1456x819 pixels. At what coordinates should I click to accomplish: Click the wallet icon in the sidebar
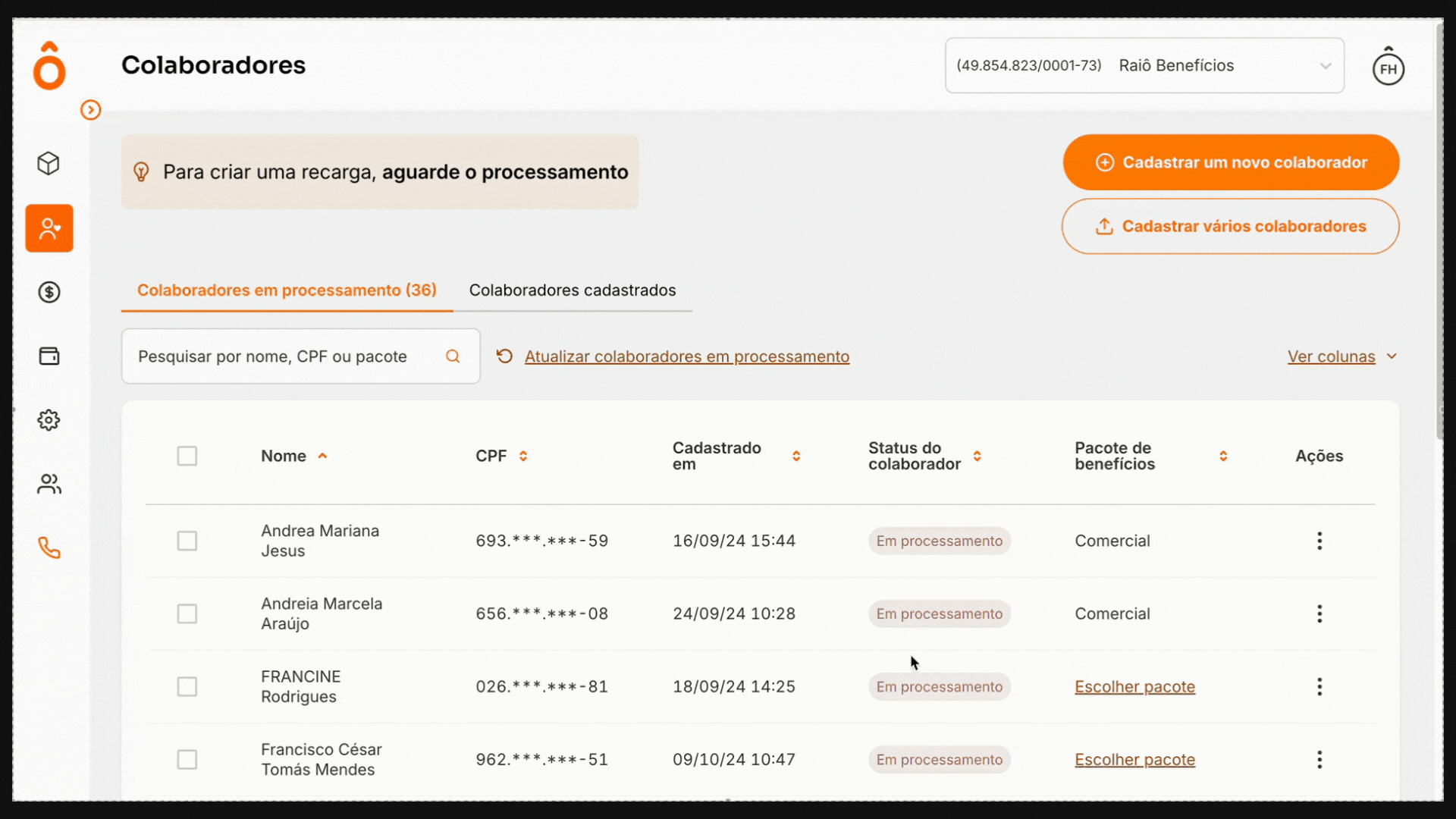coord(49,356)
